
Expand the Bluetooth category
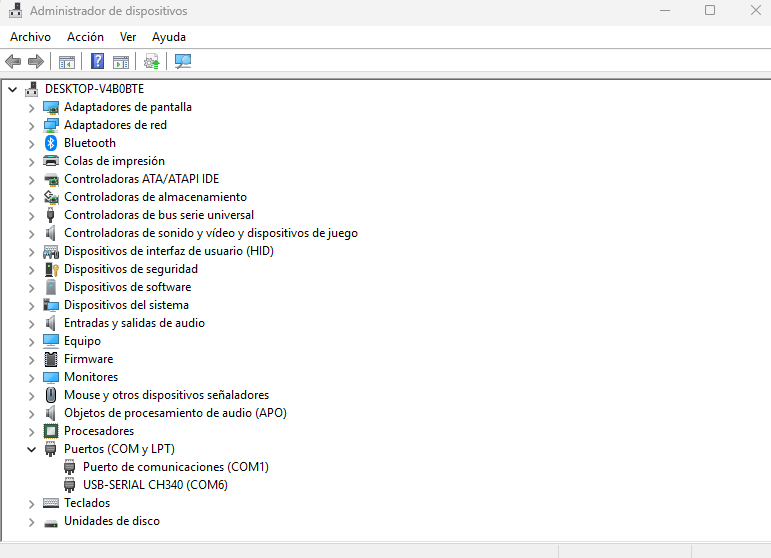point(31,144)
